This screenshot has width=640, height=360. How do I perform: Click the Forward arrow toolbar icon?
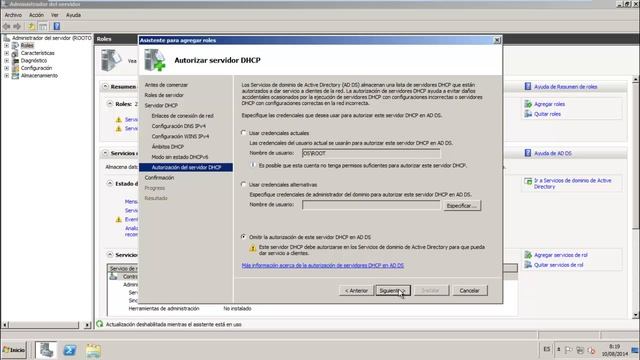(x=17, y=27)
